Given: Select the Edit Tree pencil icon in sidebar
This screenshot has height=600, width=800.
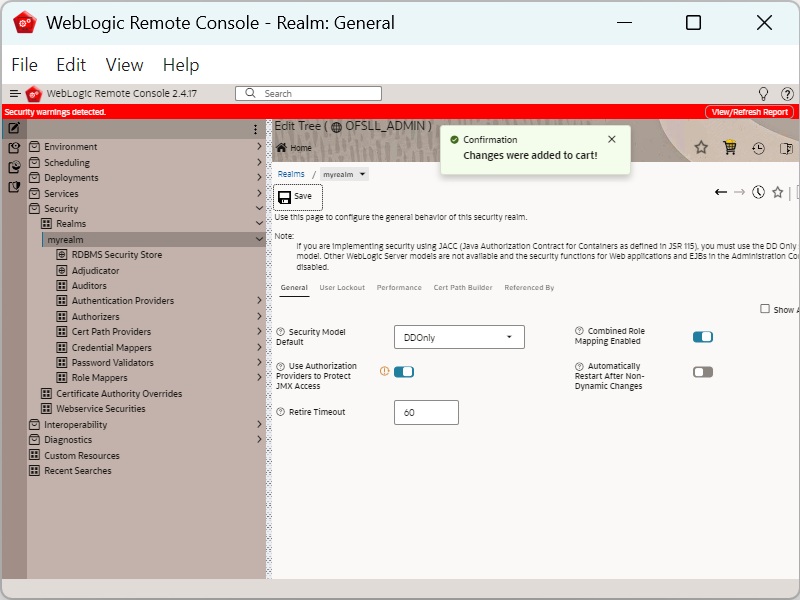Looking at the screenshot, I should coord(14,128).
